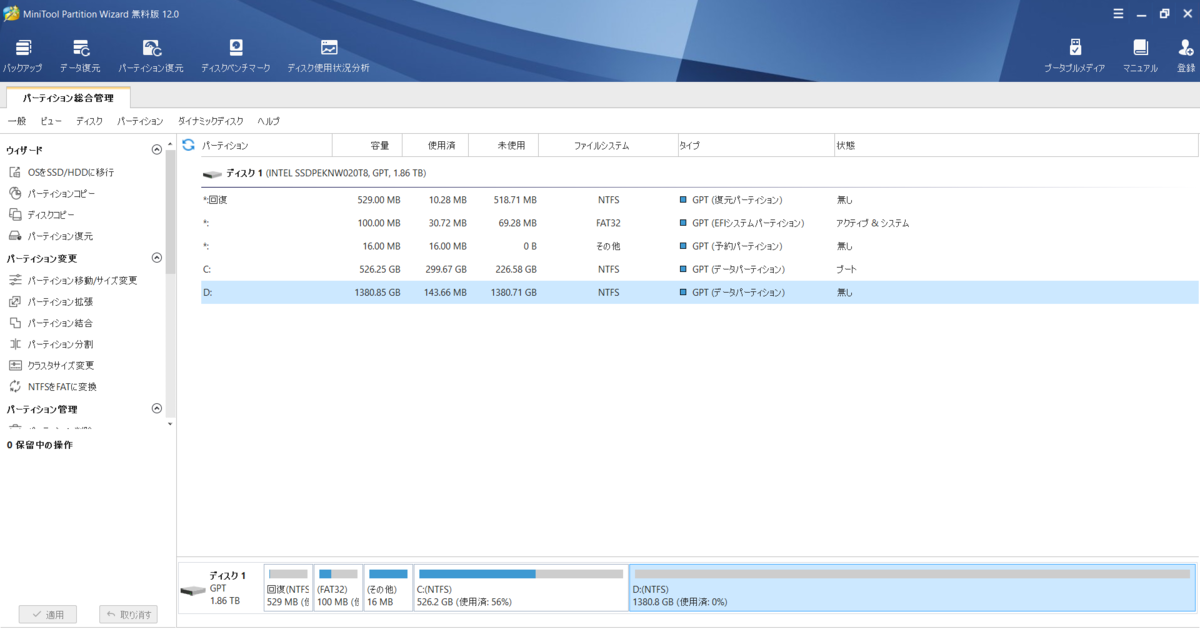Click the (その他) 16 MB block in disk map

[388, 588]
